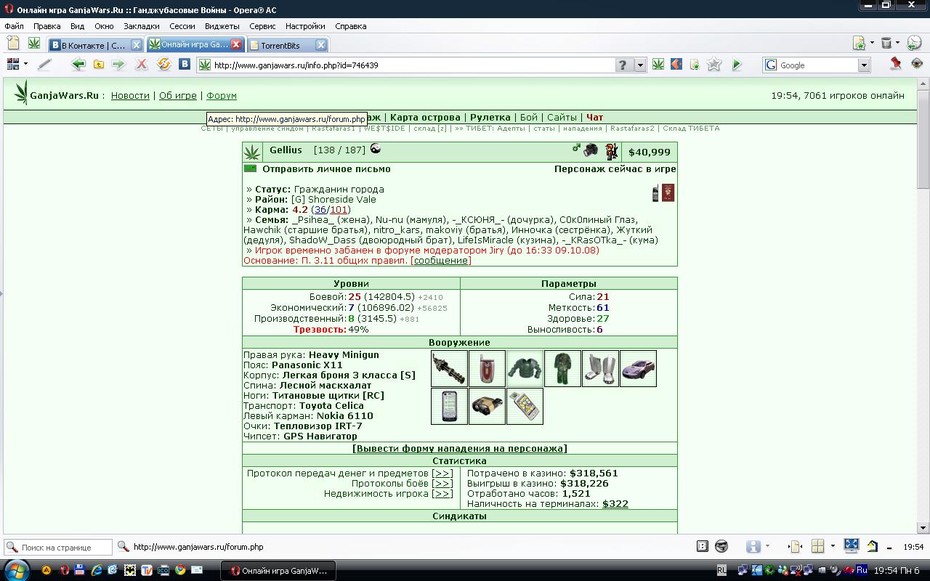This screenshot has height=581, width=930.
Task: Close the В Контакте tab
Action: 136,45
